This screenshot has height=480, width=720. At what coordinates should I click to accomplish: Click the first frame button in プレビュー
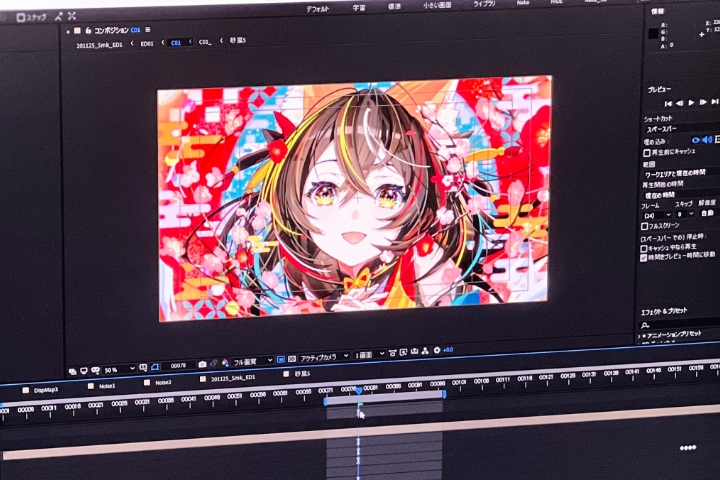coord(669,104)
